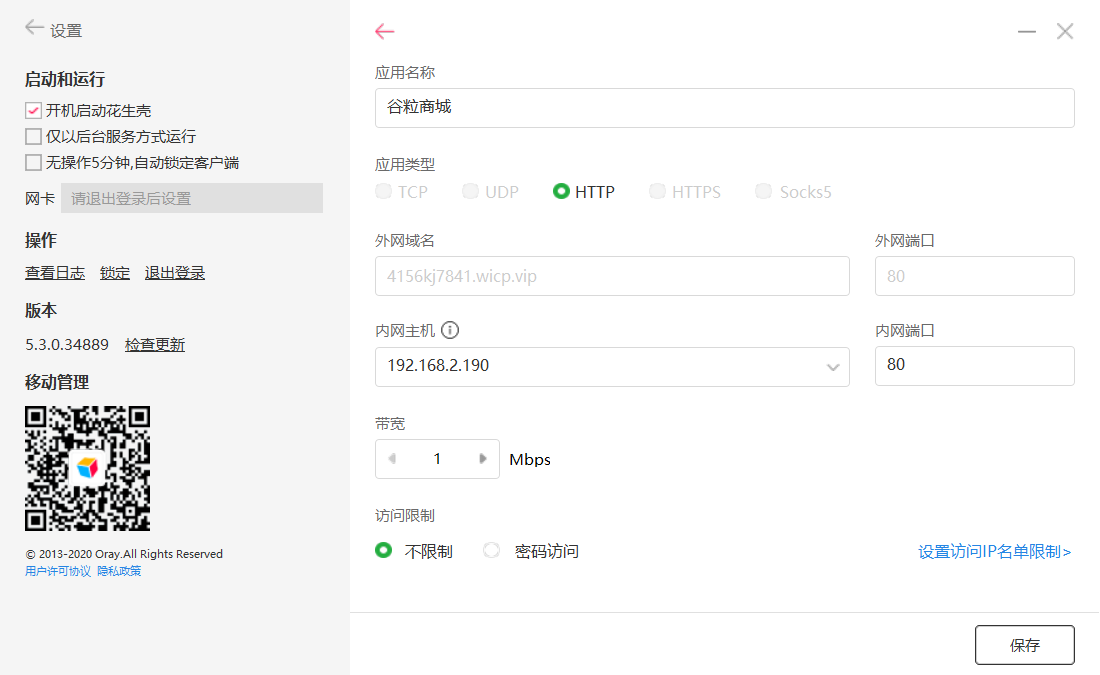Edit the 内网端口 field
Image resolution: width=1100 pixels, height=675 pixels.
[x=974, y=366]
